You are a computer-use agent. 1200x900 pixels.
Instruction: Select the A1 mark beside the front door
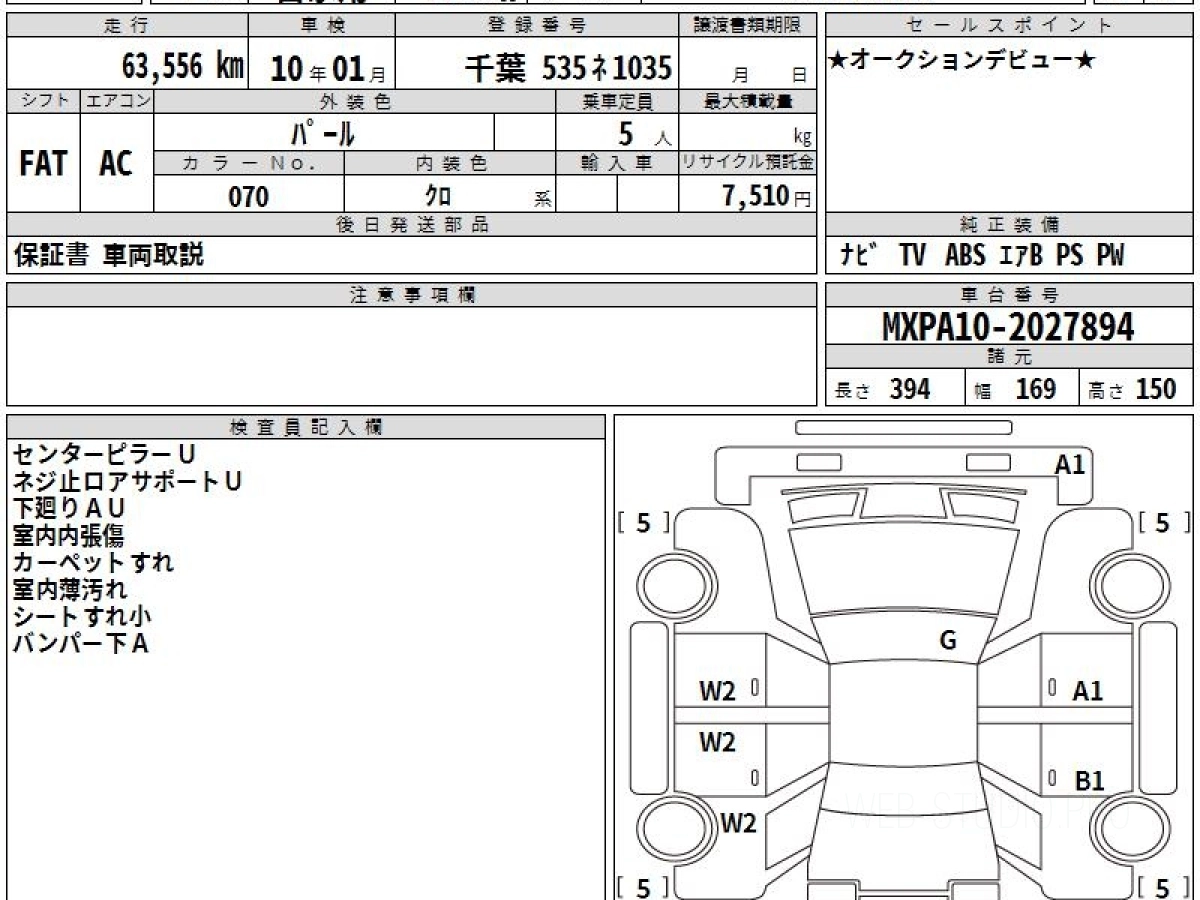(x=1087, y=690)
